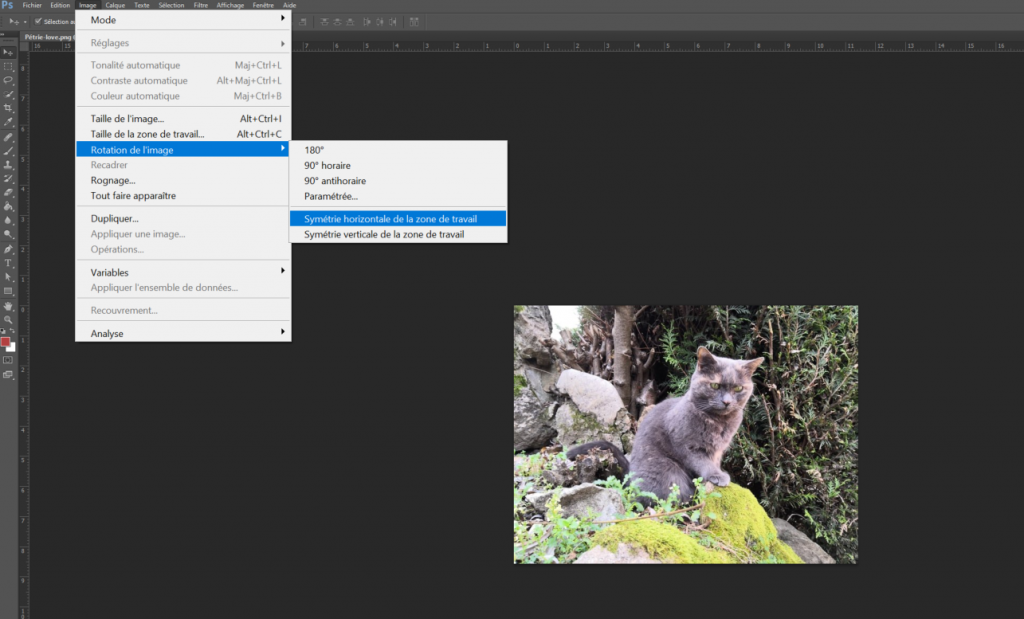The width and height of the screenshot is (1024, 619).
Task: Open the Texte menu
Action: pos(142,5)
